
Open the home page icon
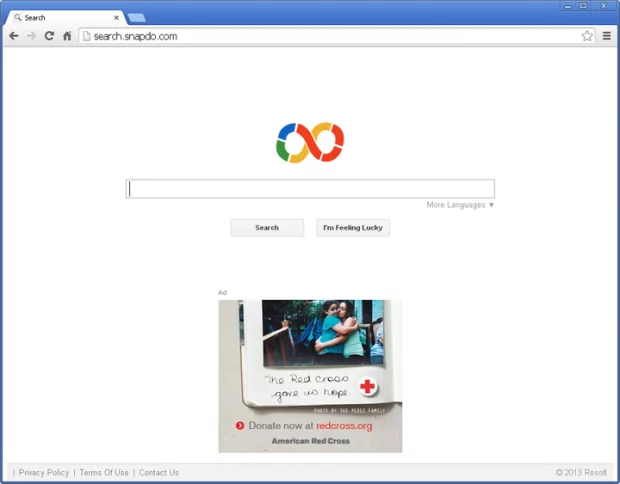click(67, 36)
